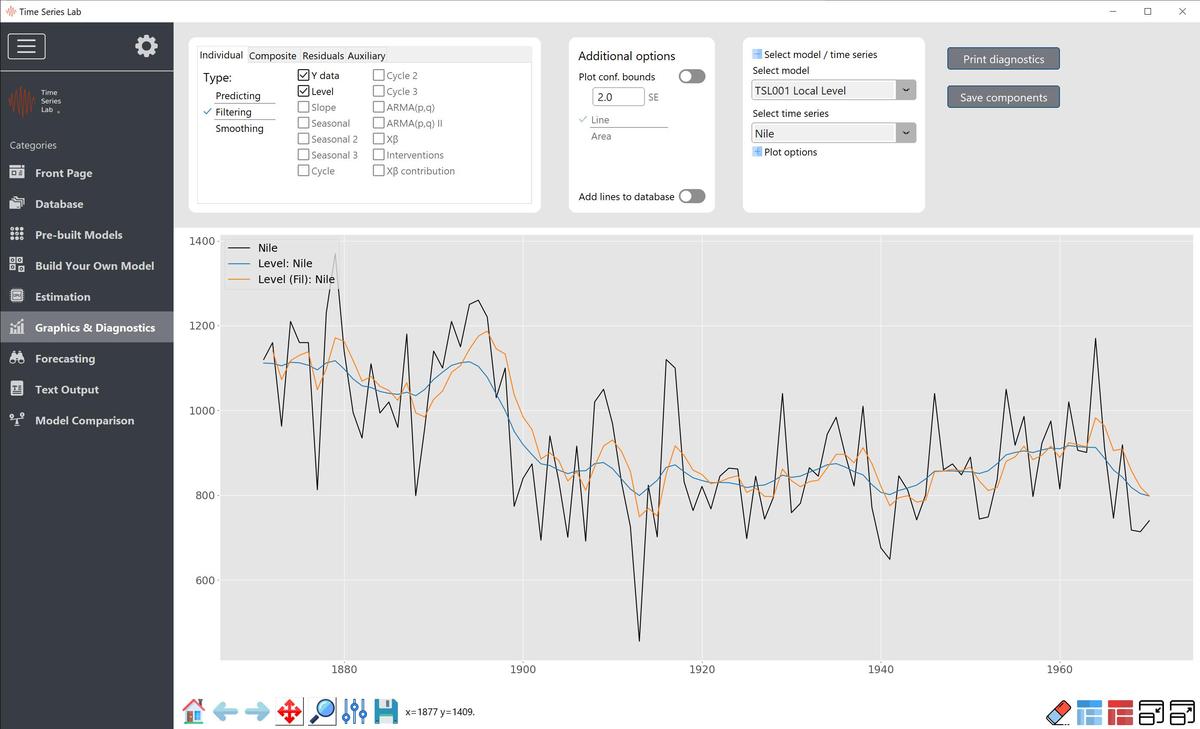Activate the pan plot tool
The image size is (1200, 729).
289,711
